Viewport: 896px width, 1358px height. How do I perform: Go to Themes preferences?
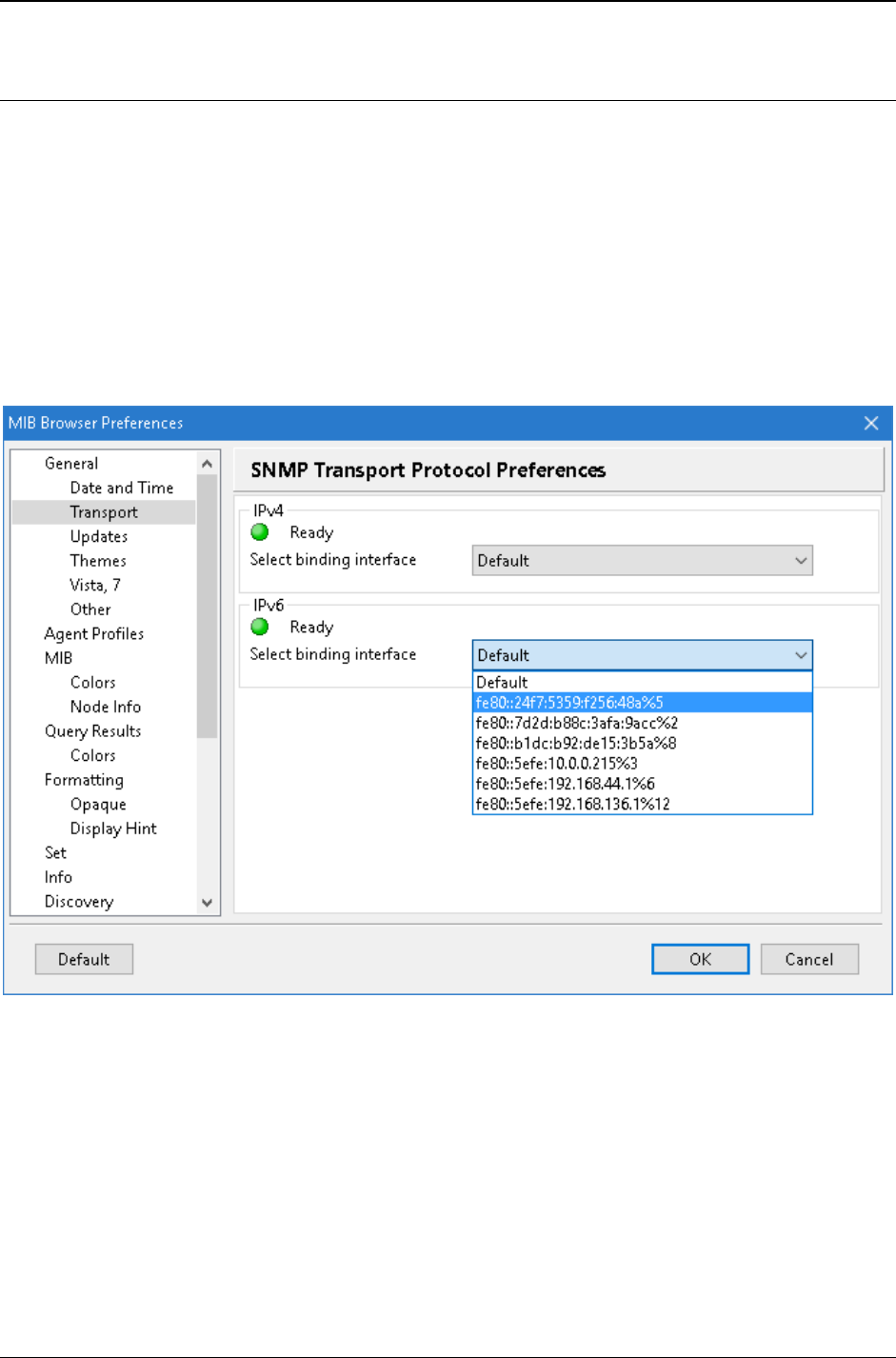(x=98, y=561)
